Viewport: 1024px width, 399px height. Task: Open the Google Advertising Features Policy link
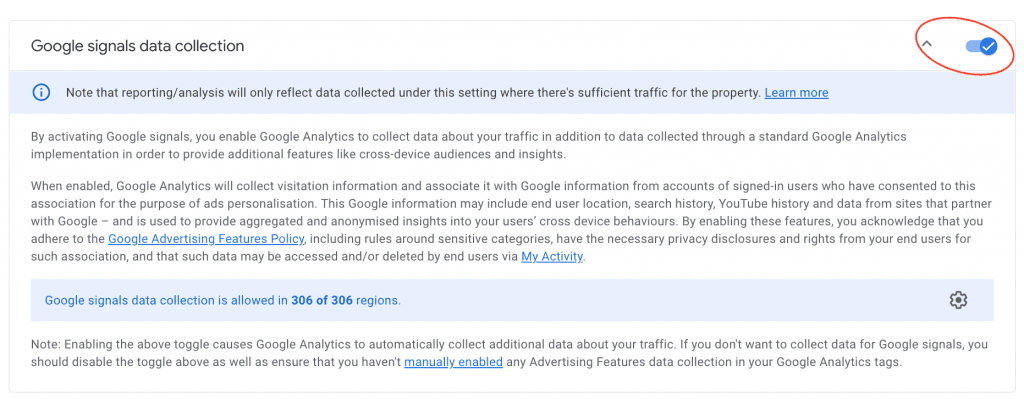(x=206, y=239)
